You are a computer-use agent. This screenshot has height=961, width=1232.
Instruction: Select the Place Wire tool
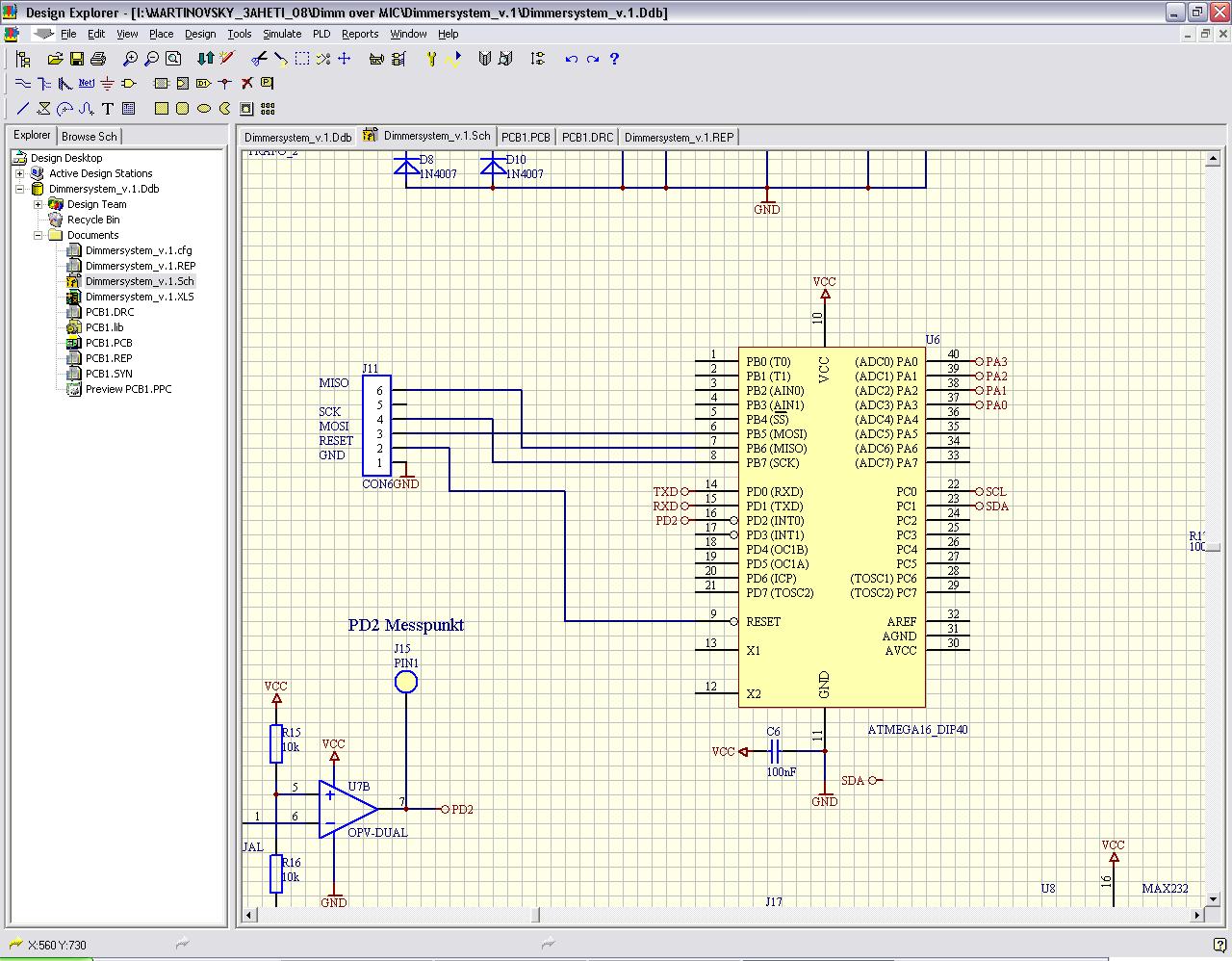[x=24, y=83]
